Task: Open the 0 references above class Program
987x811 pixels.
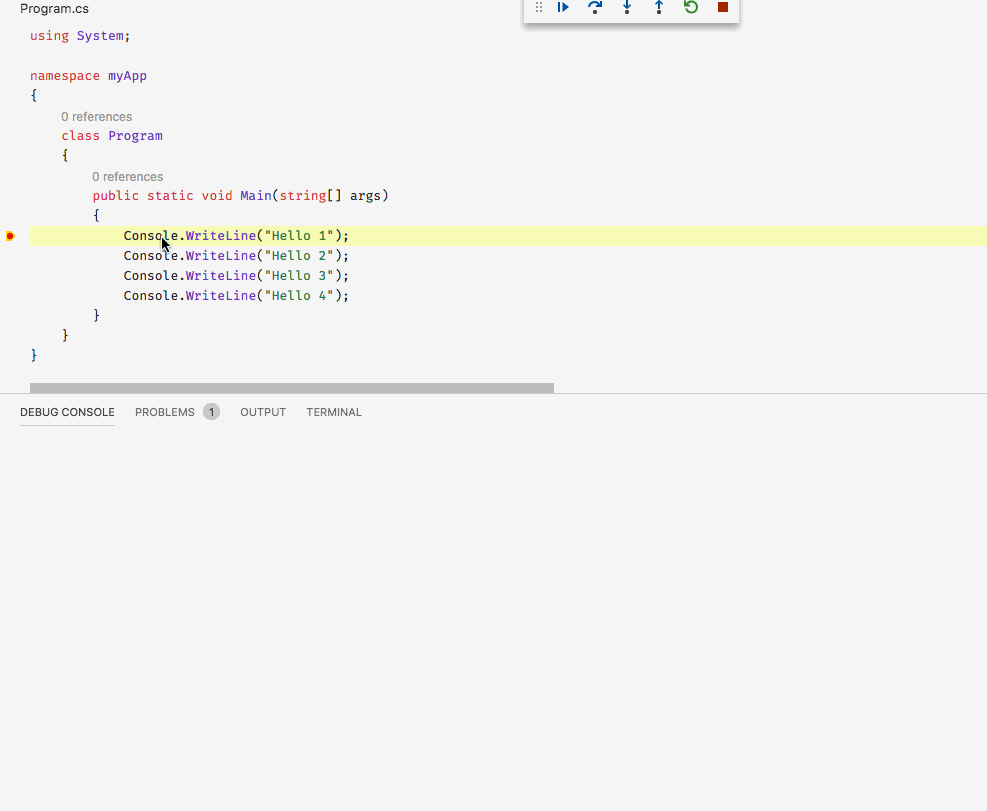Action: [x=96, y=116]
